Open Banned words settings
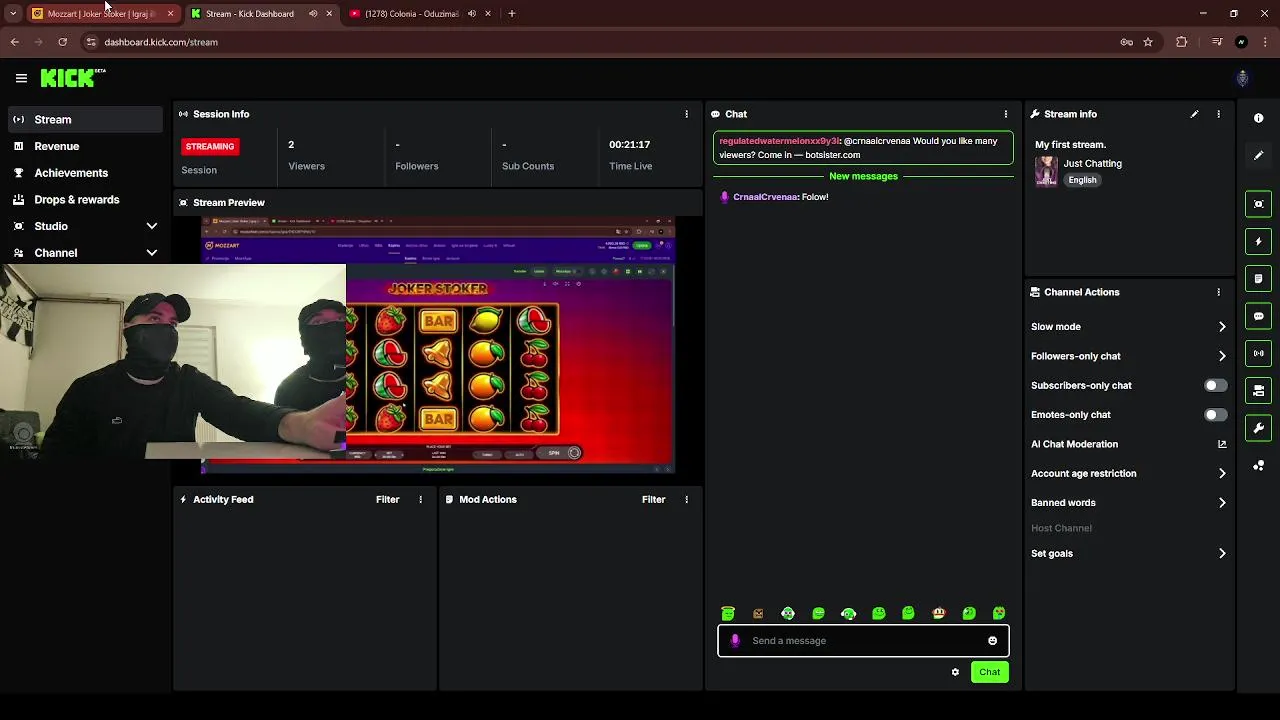 [1128, 503]
